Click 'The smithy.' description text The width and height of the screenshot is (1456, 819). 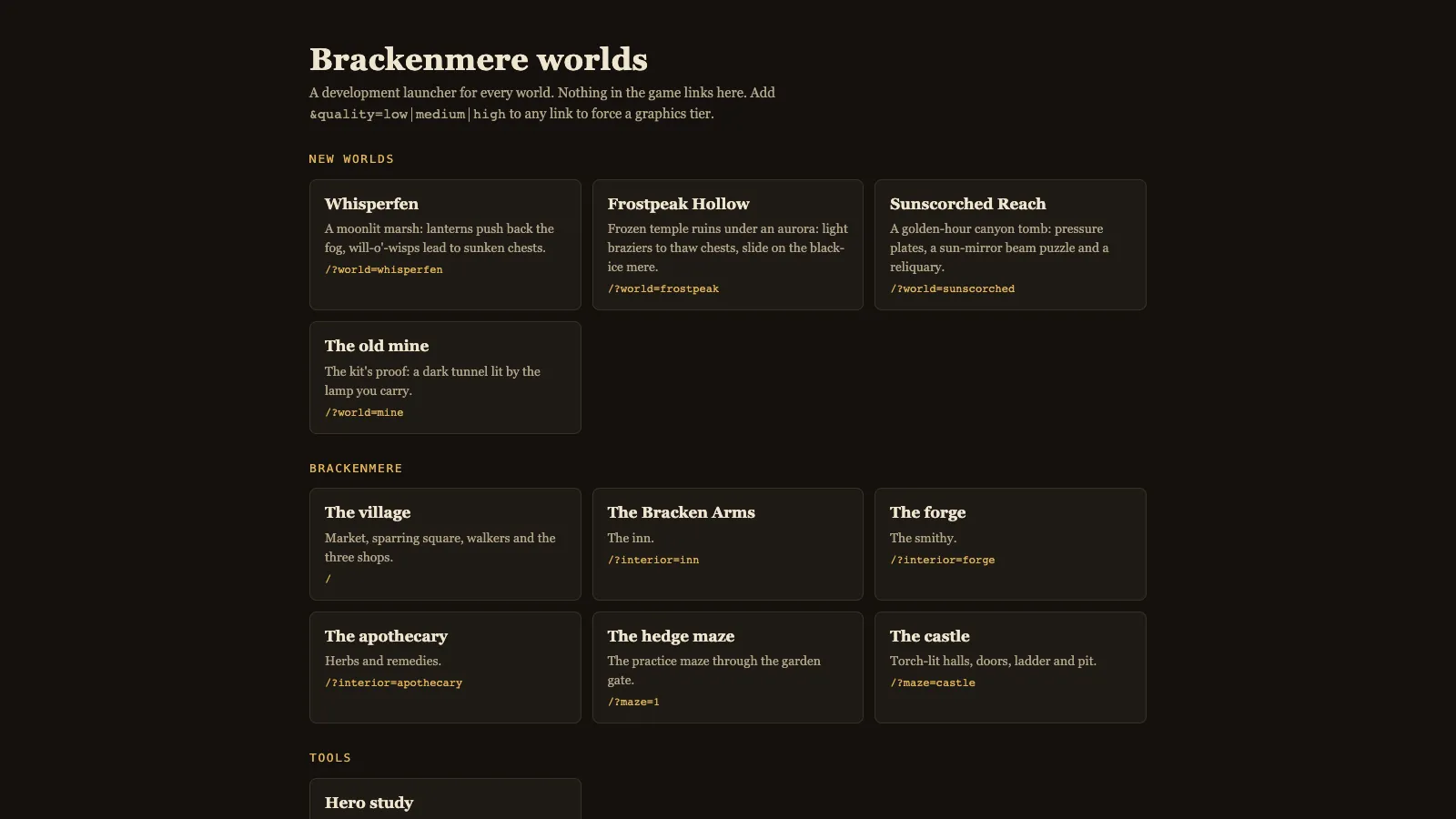click(x=923, y=539)
